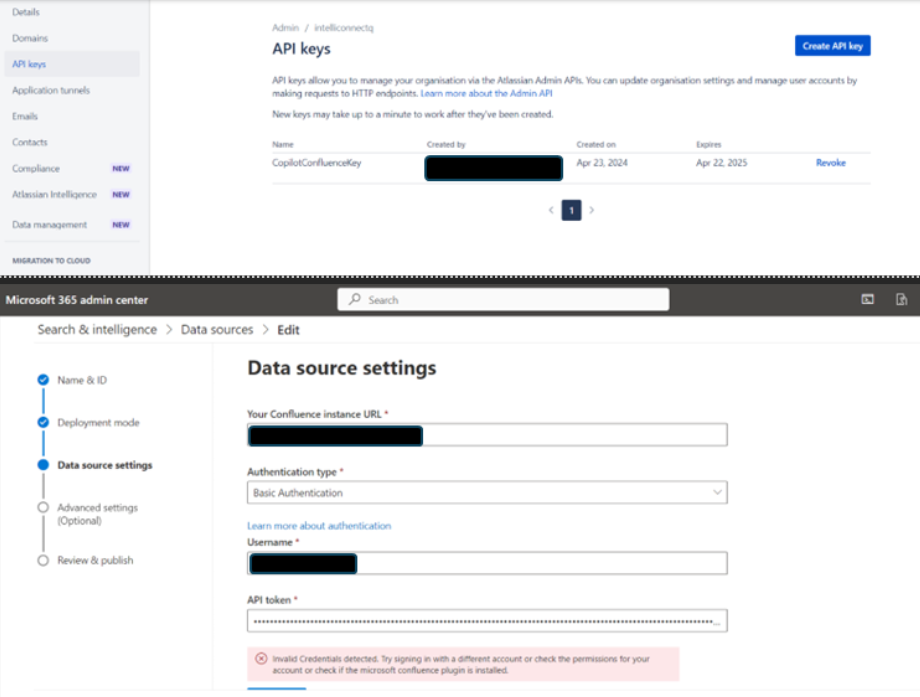Select Domains in the Atlassian sidebar
The height and width of the screenshot is (697, 920).
tap(32, 38)
